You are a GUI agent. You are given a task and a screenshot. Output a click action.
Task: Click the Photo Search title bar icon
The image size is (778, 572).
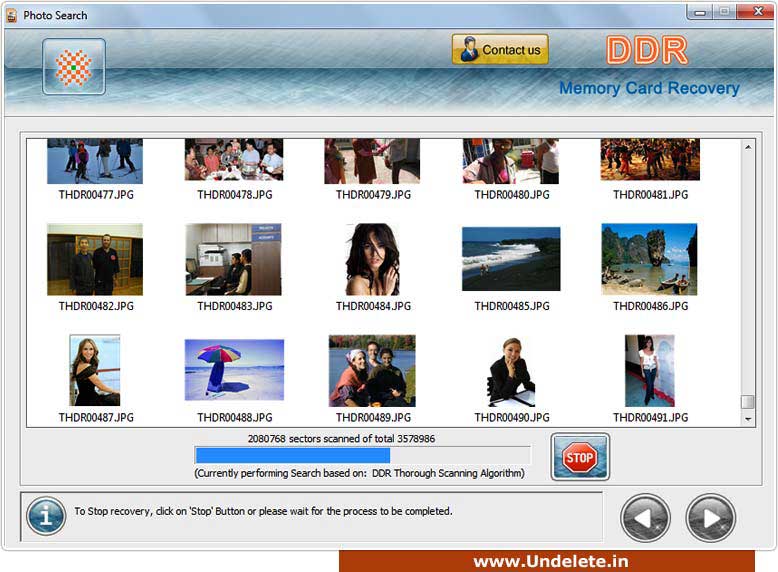click(12, 15)
